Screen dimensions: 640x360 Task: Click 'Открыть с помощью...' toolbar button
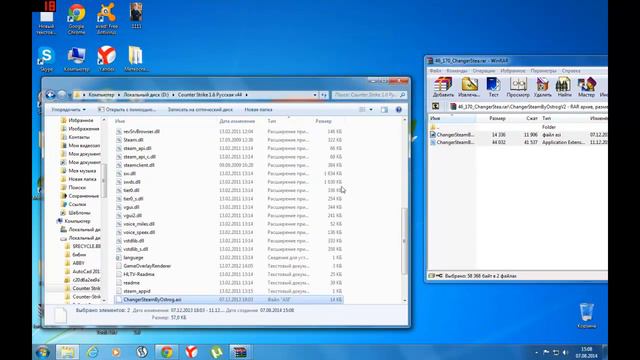(127, 109)
